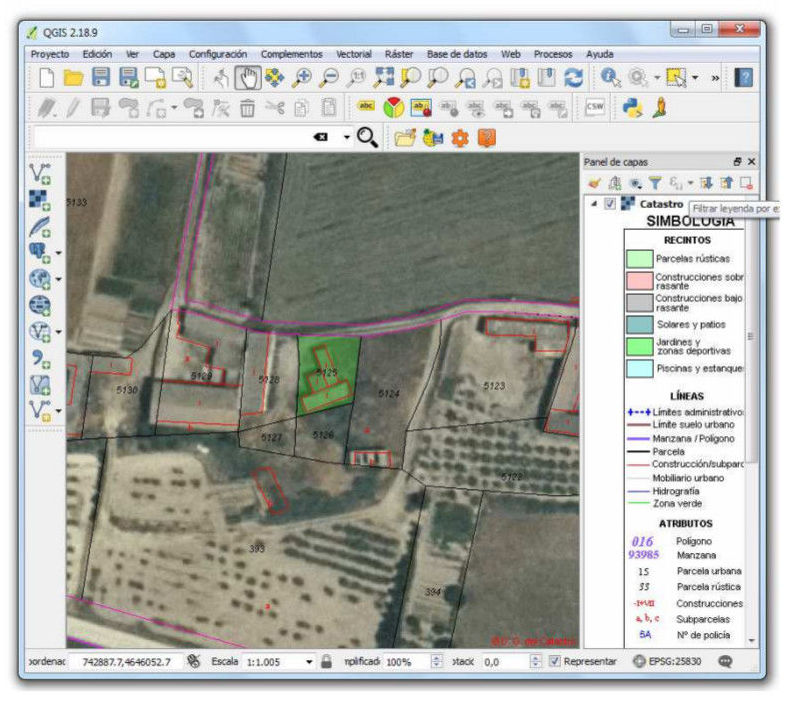
Task: Expand hidden toolbar items with chevron
Action: coord(715,78)
